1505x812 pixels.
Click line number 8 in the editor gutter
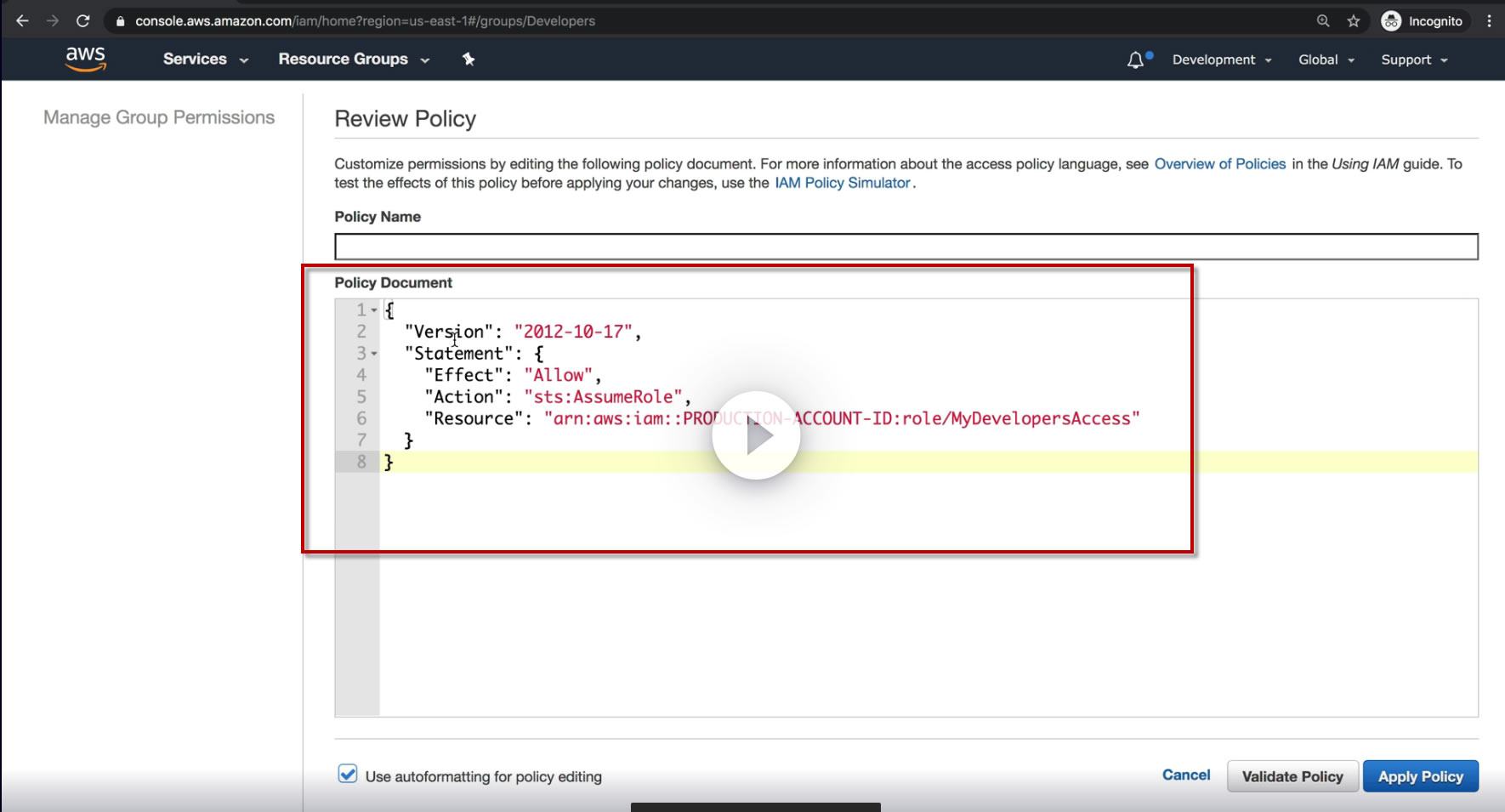[361, 462]
